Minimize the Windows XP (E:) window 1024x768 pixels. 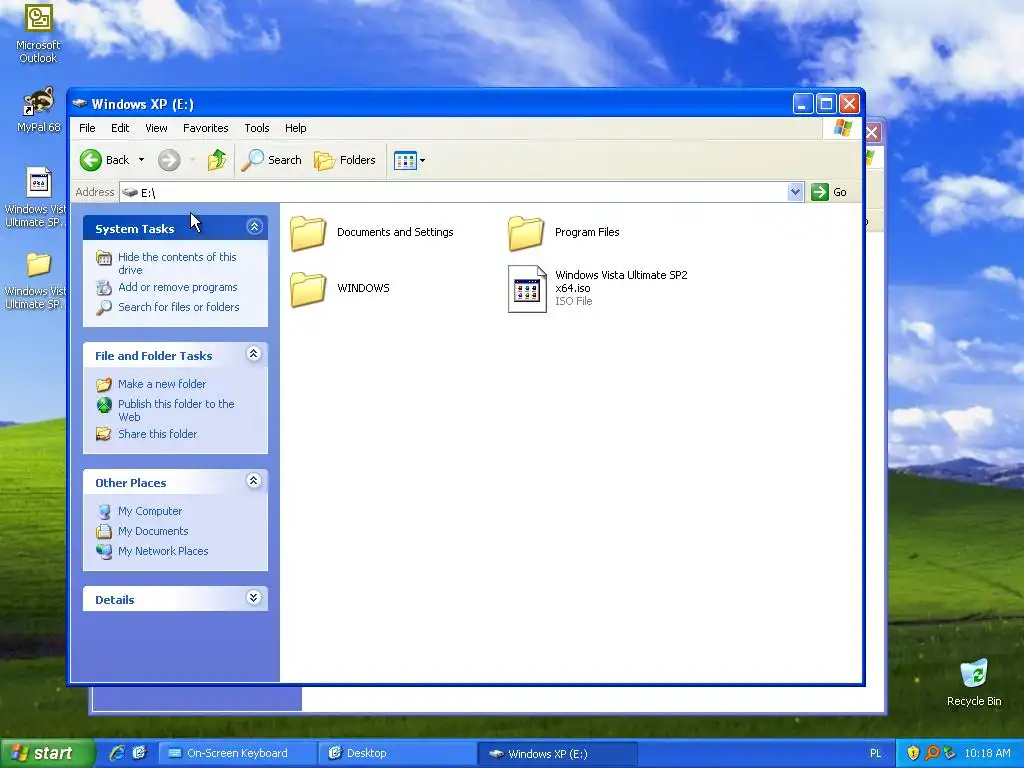click(803, 104)
